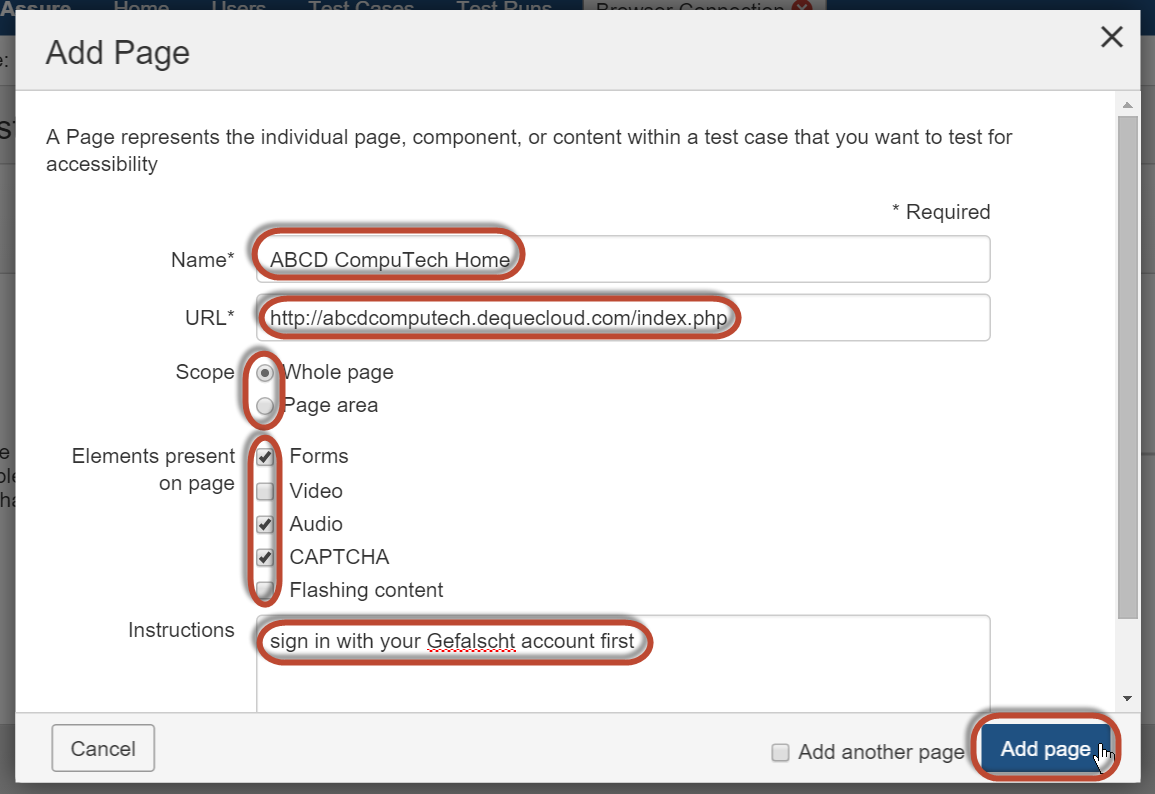Click the dialog's vertical scrollbar thumb

(x=1127, y=365)
